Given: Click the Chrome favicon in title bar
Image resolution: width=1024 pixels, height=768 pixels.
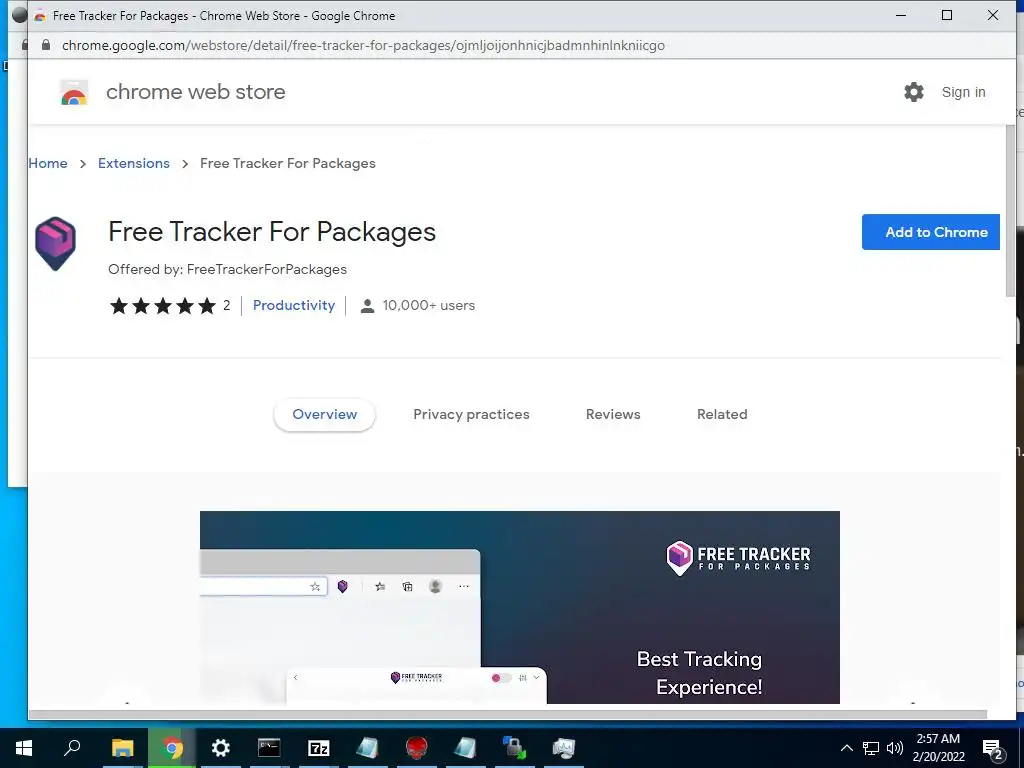Looking at the screenshot, I should 40,16.
